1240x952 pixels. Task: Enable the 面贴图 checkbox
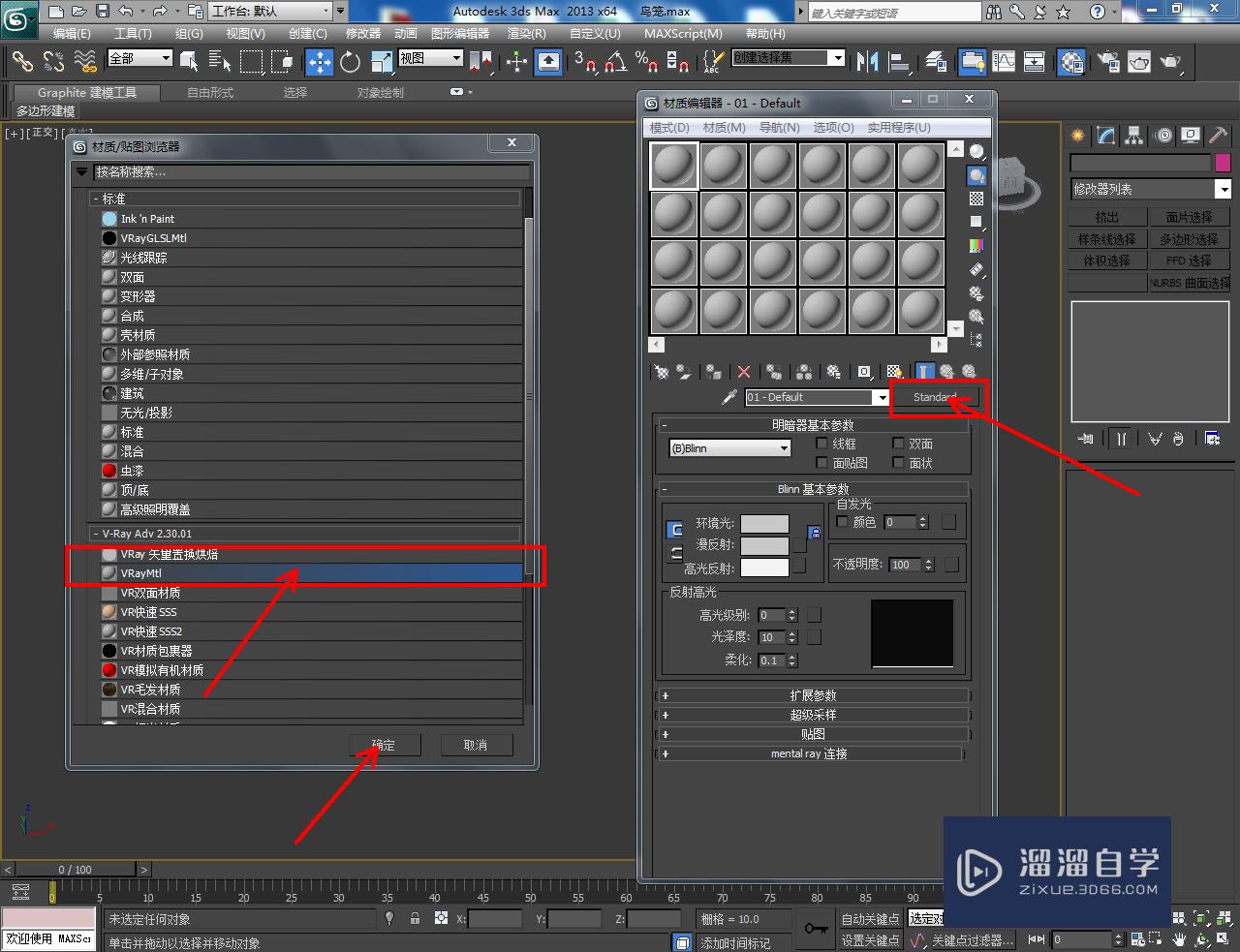821,463
